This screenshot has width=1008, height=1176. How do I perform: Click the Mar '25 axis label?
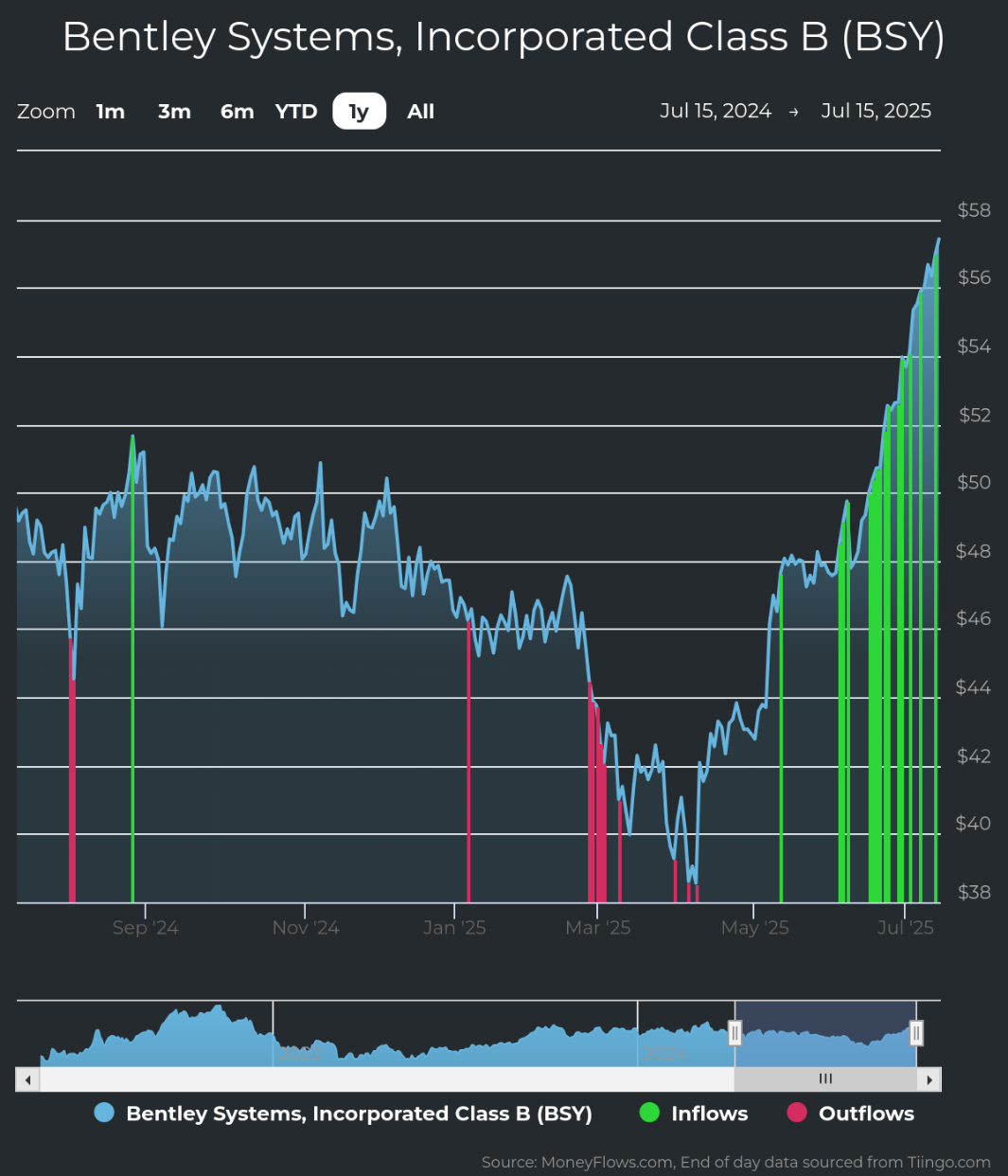pyautogui.click(x=598, y=928)
